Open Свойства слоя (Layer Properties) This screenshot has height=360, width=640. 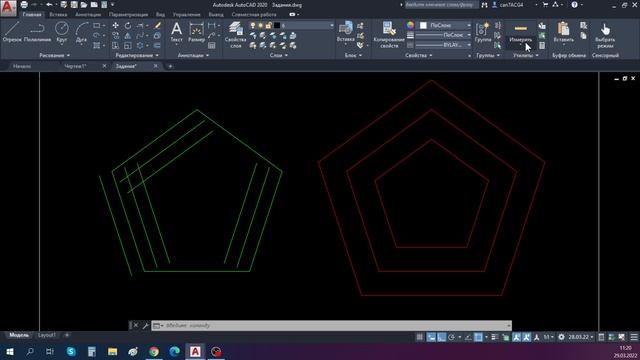click(236, 35)
